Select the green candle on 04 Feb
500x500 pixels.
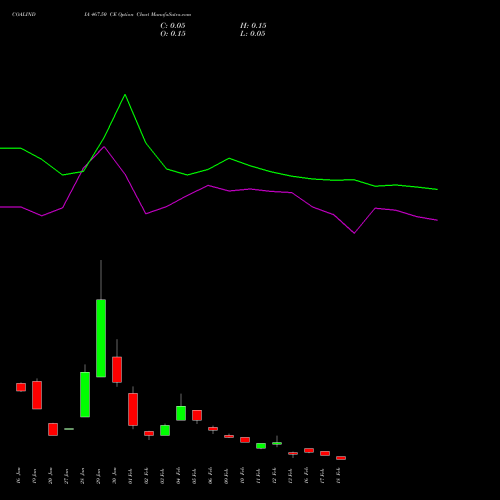point(181,413)
